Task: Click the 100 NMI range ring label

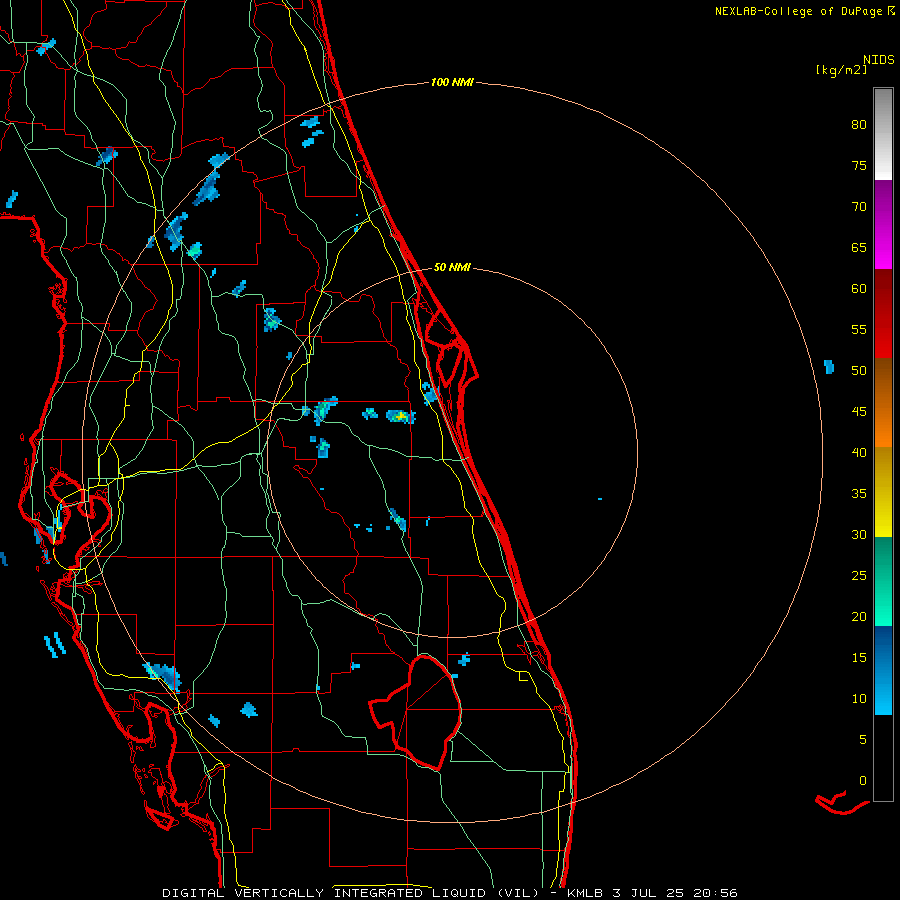Action: [x=452, y=82]
